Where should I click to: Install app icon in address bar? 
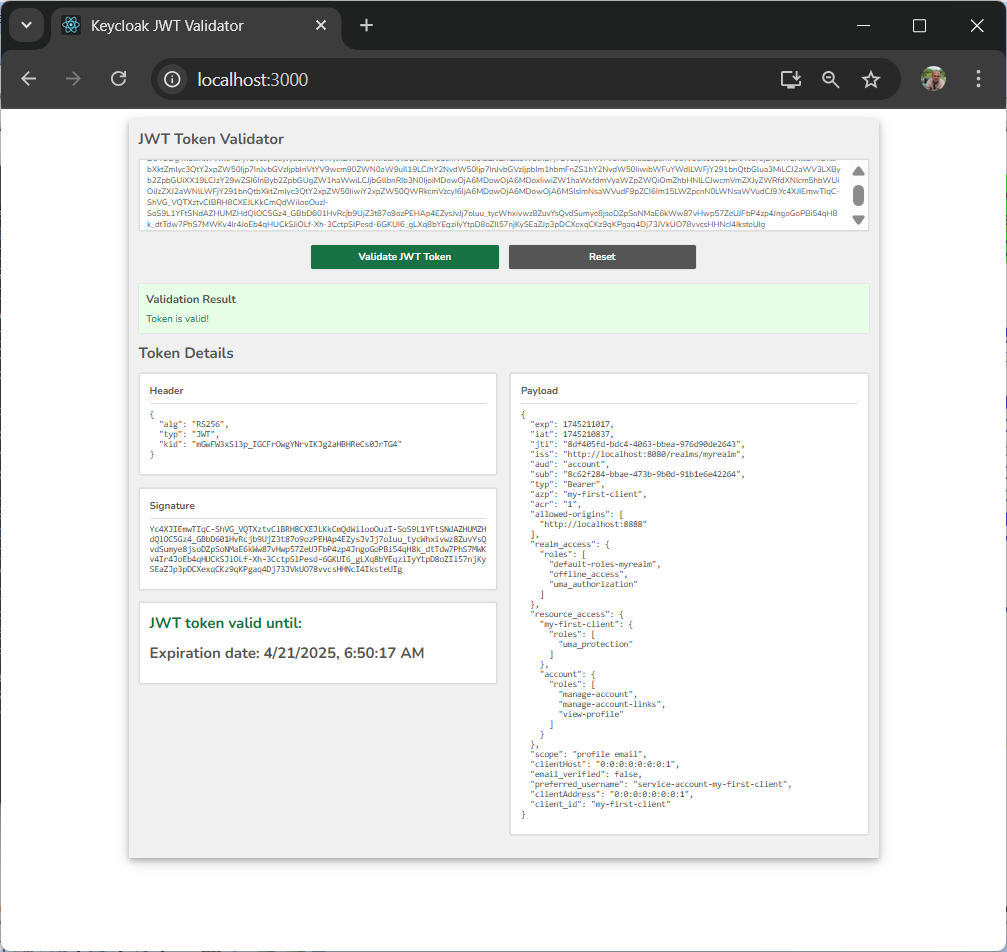tap(791, 80)
